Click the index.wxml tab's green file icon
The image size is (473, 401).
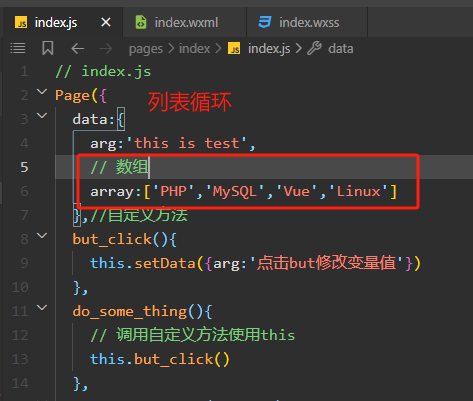141,22
